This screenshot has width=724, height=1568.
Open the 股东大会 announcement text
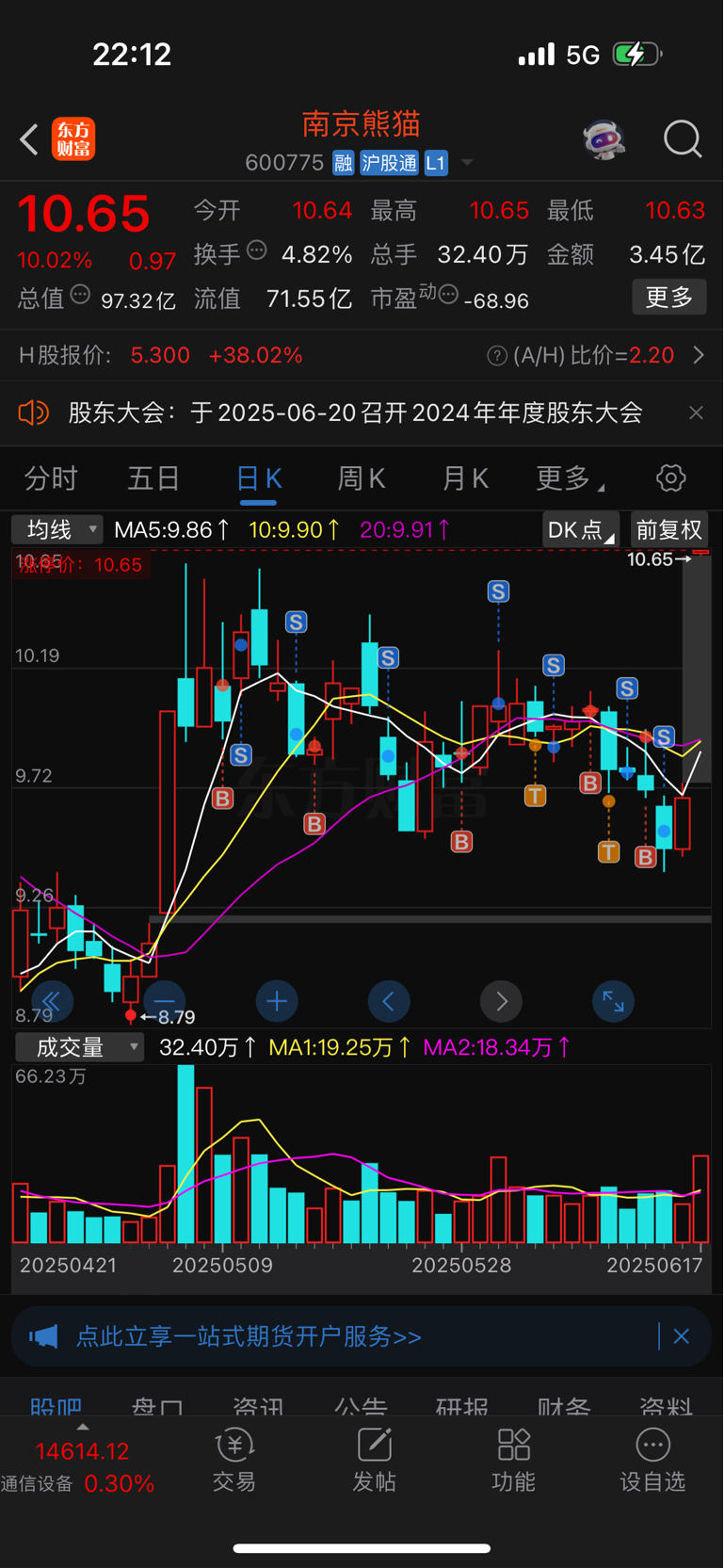pyautogui.click(x=356, y=412)
